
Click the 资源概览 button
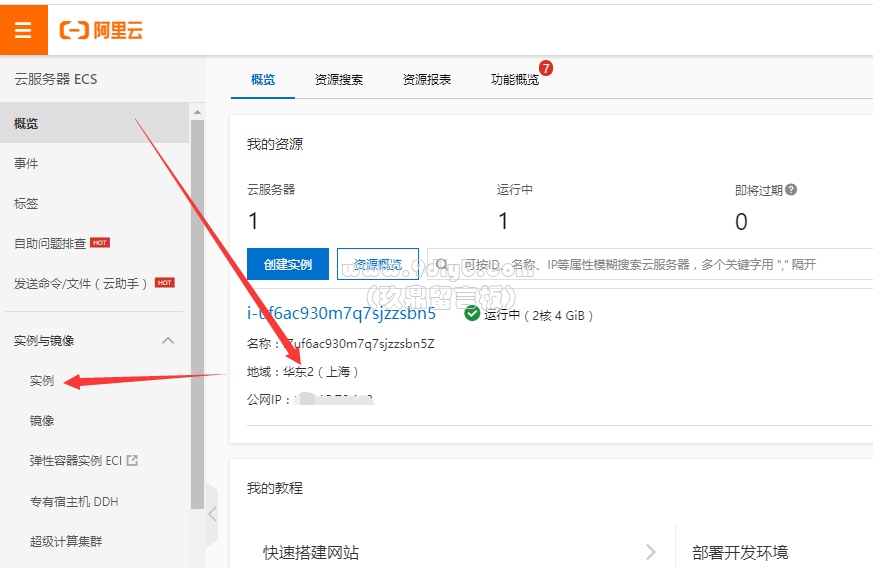tap(378, 264)
